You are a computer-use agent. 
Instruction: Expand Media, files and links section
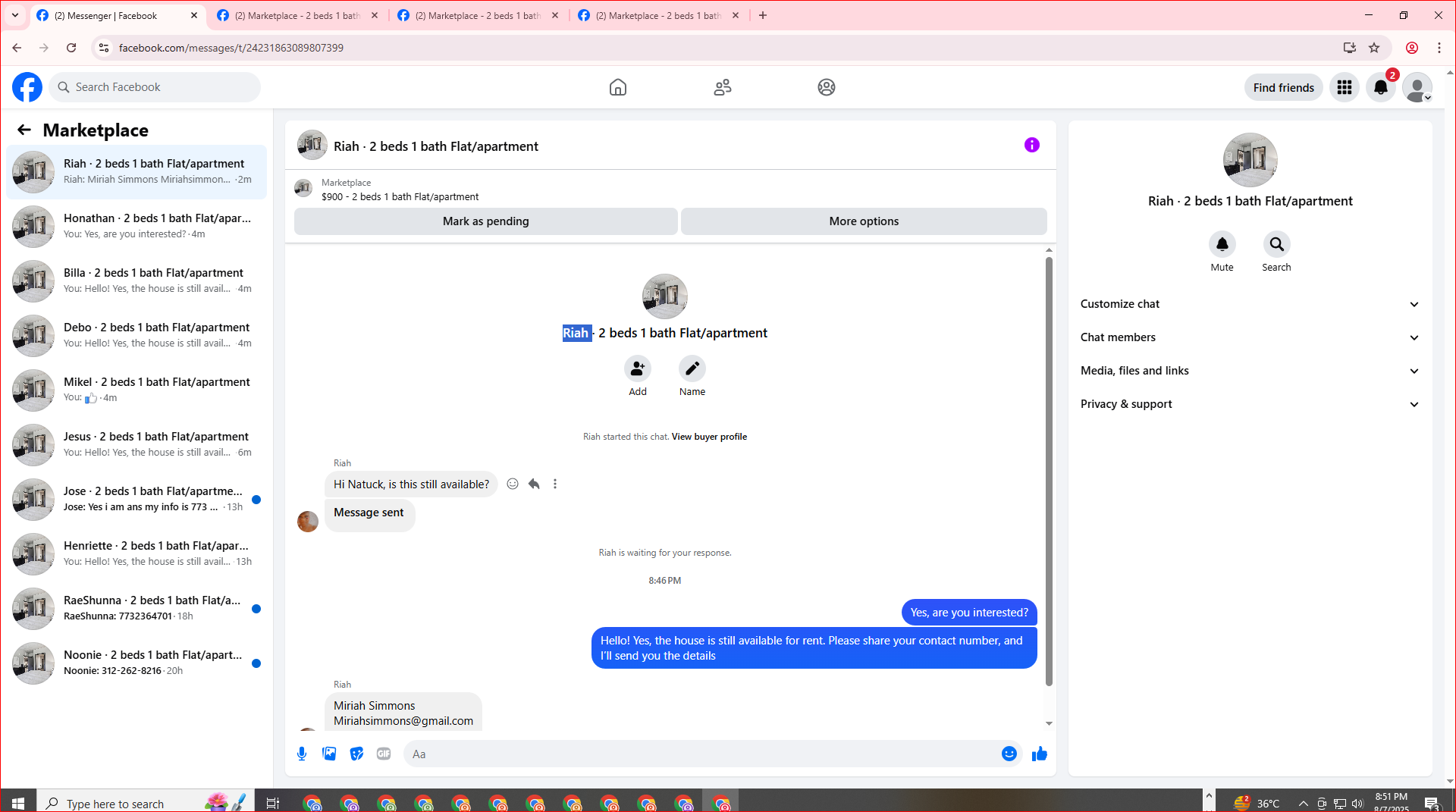coord(1250,371)
